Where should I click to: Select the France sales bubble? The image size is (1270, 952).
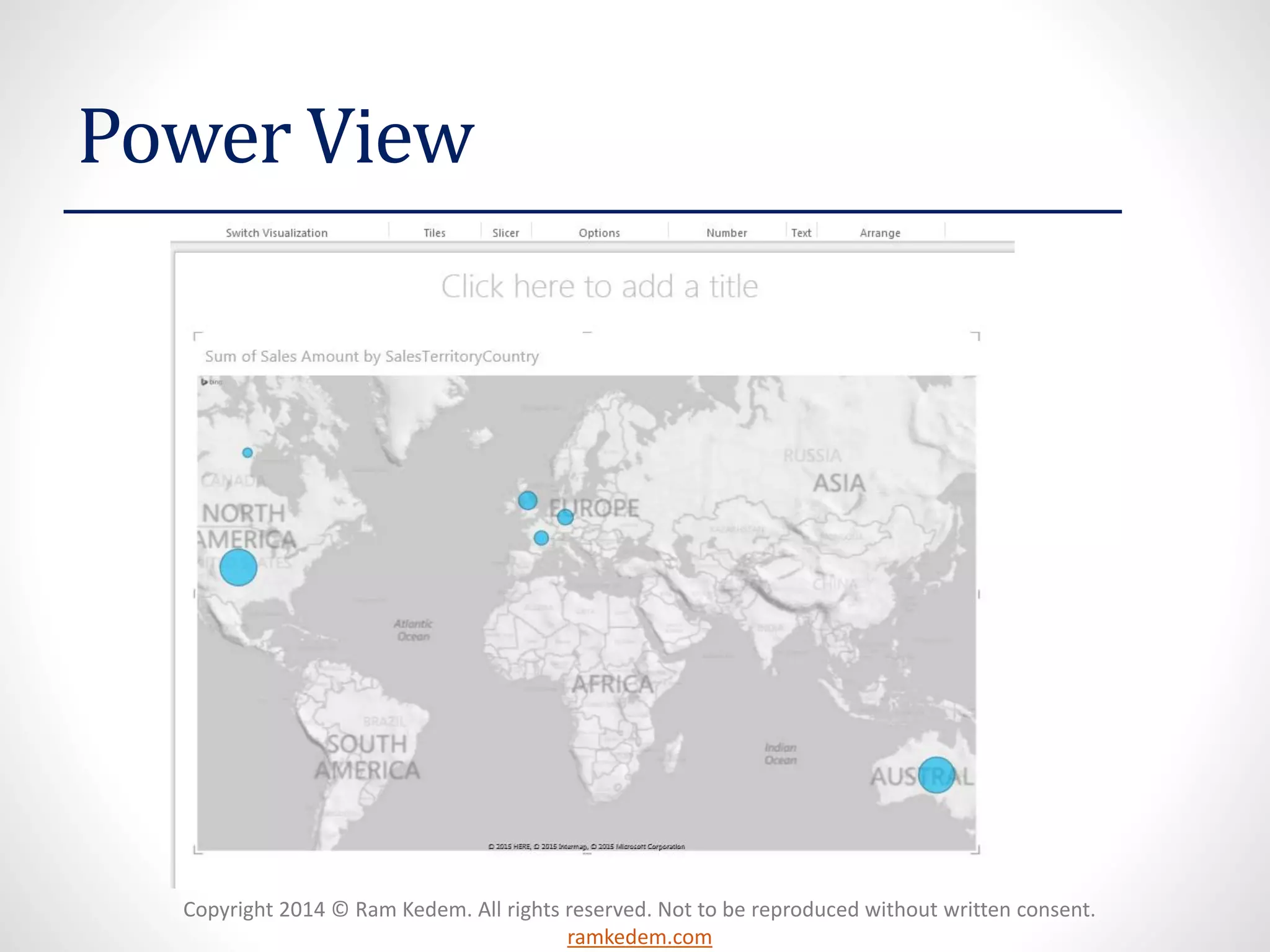tap(541, 538)
